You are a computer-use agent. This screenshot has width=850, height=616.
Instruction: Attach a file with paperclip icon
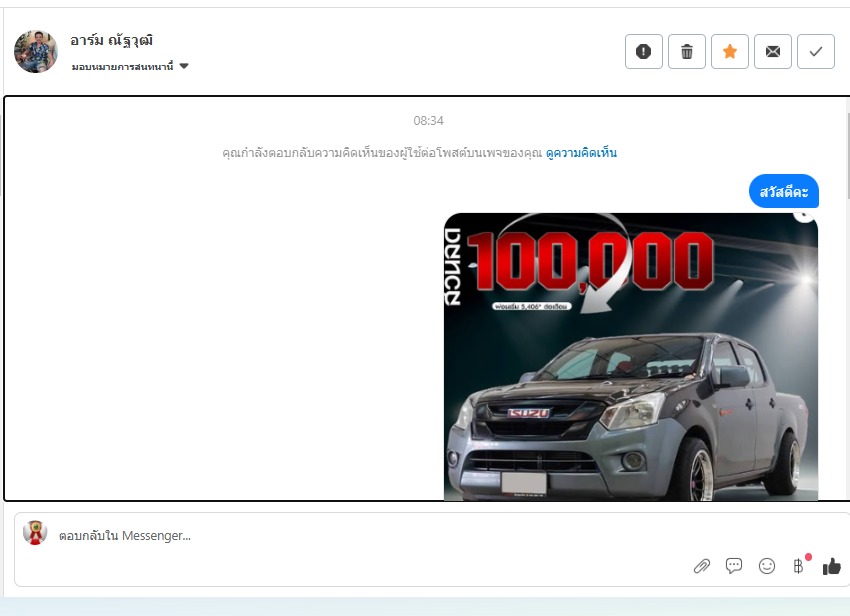[702, 566]
